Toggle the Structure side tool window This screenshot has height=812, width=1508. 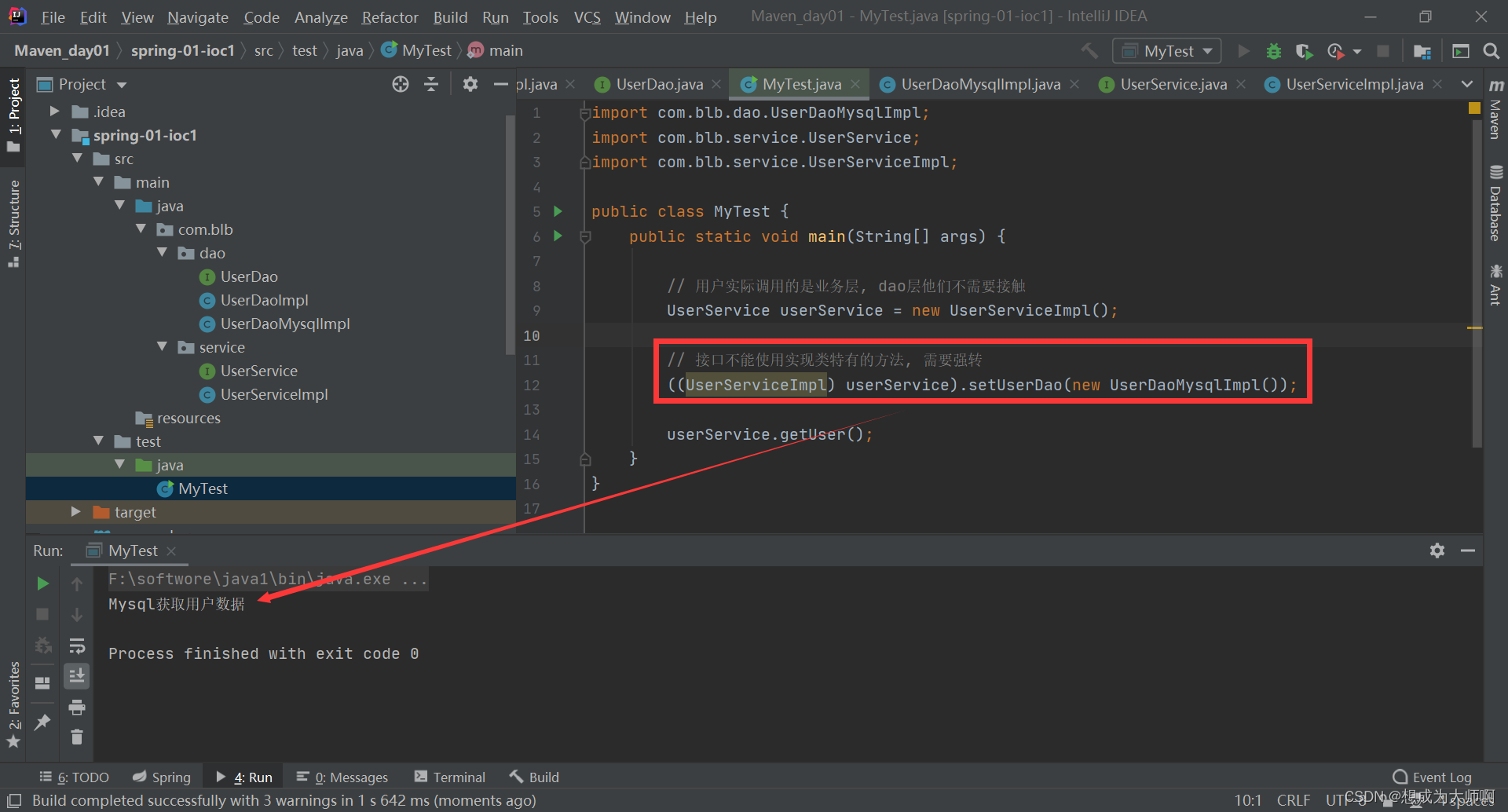(x=13, y=224)
